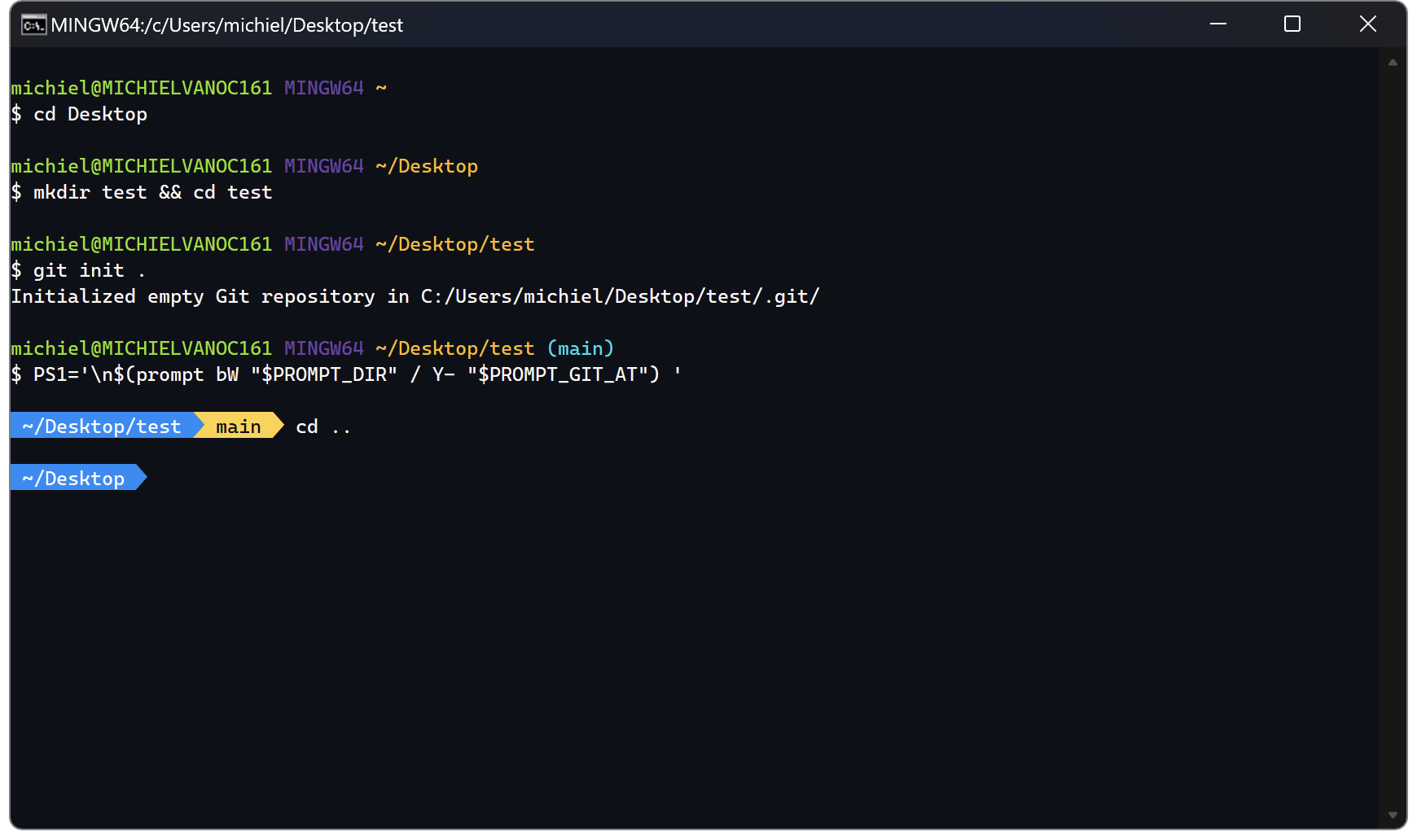1417x840 pixels.
Task: Maximize the MINGW64 terminal window
Action: pos(1292,24)
